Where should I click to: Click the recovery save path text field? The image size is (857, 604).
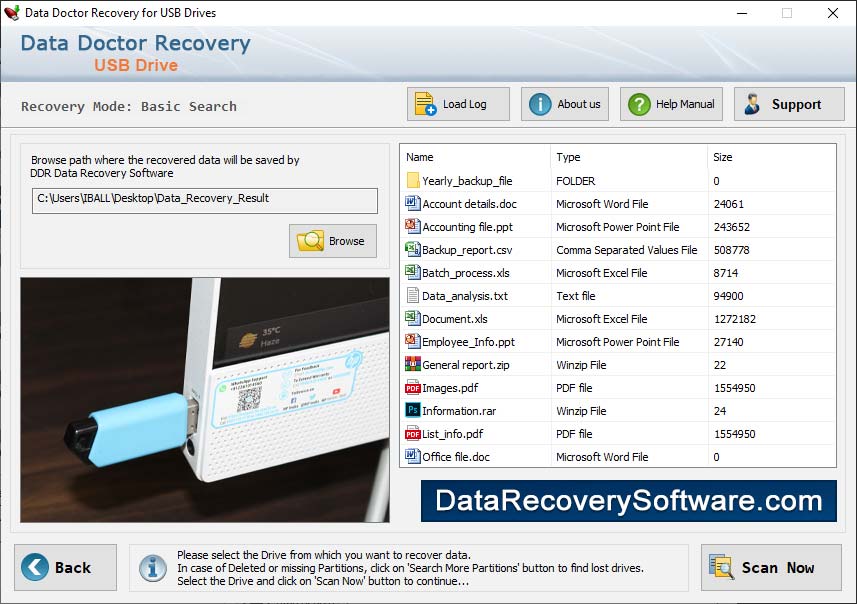coord(204,200)
